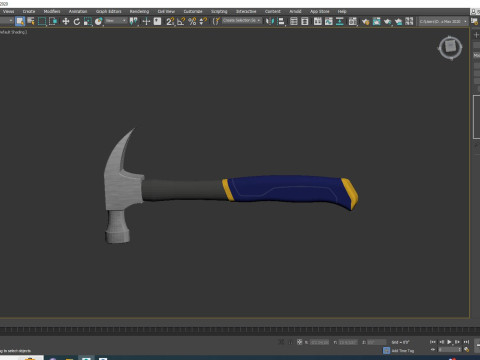Open the Create menu

tap(29, 11)
